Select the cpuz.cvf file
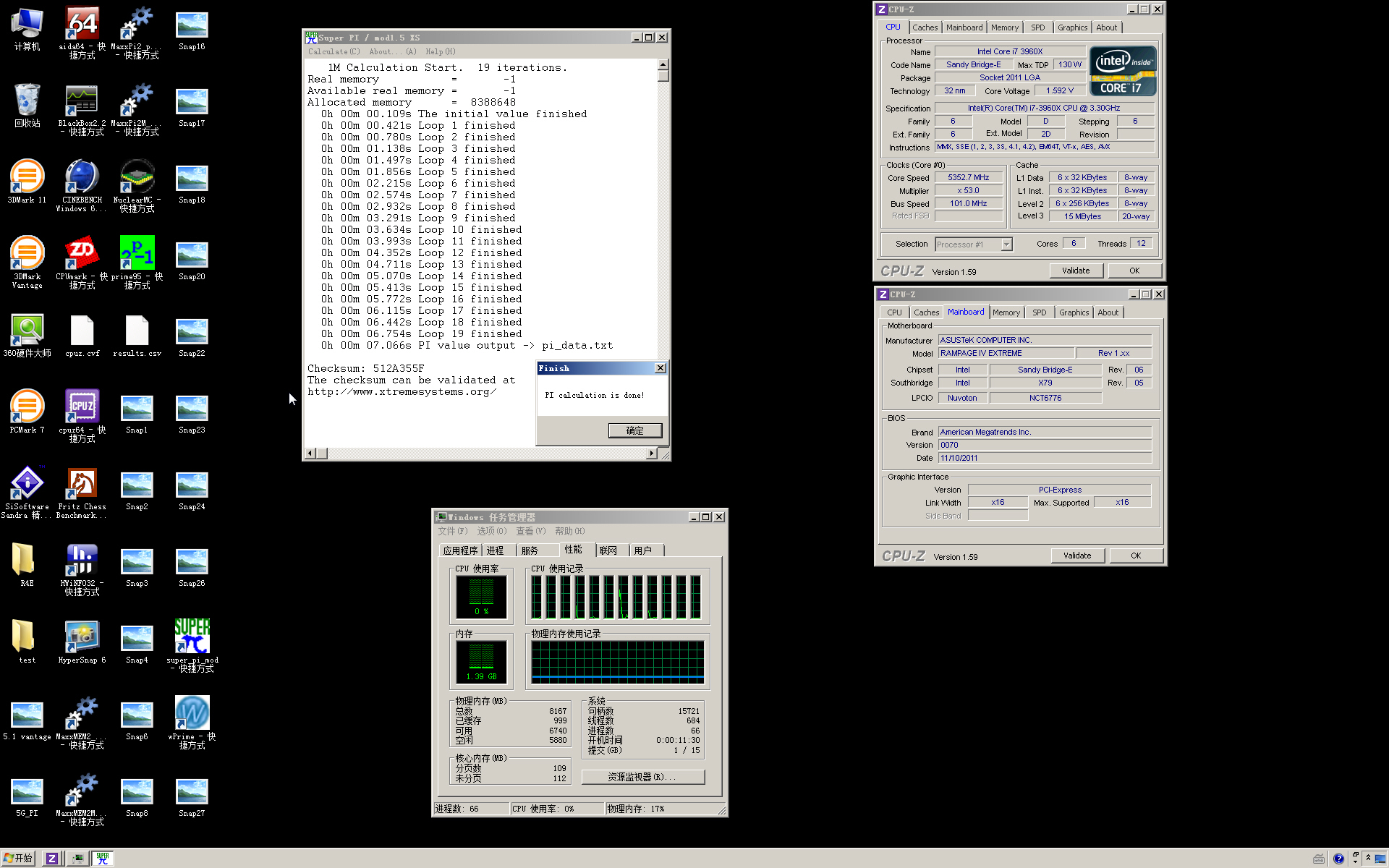1389x868 pixels. pos(82,336)
